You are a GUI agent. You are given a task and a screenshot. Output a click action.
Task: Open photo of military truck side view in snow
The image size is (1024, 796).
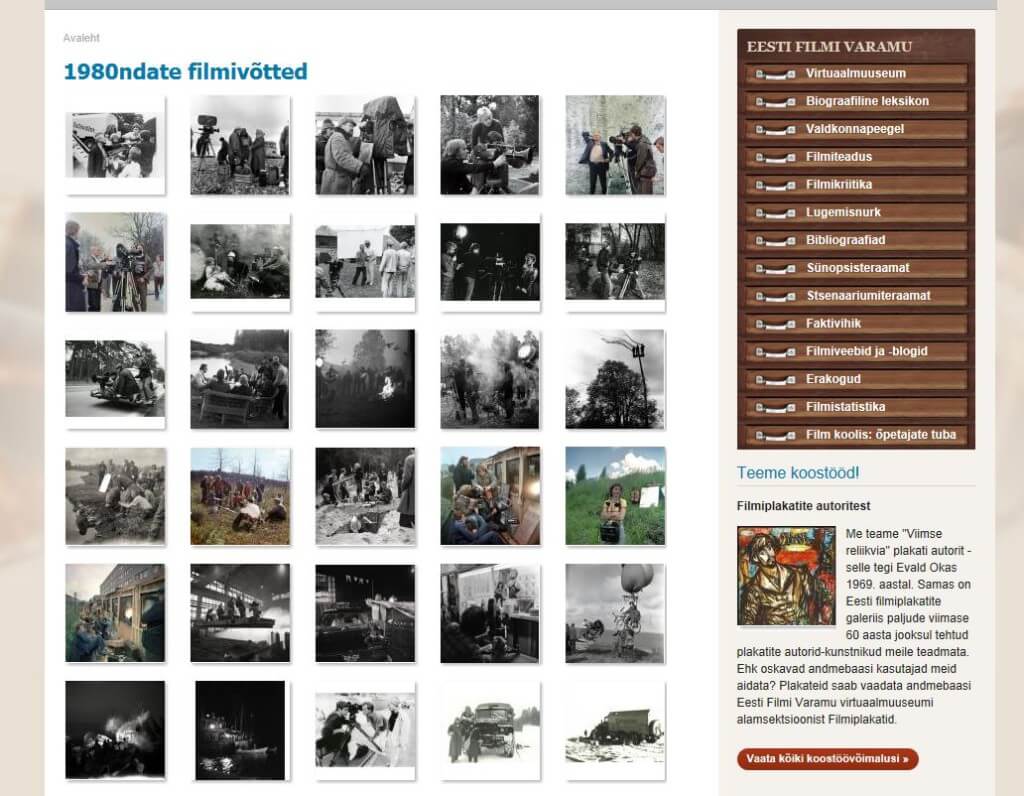point(615,730)
